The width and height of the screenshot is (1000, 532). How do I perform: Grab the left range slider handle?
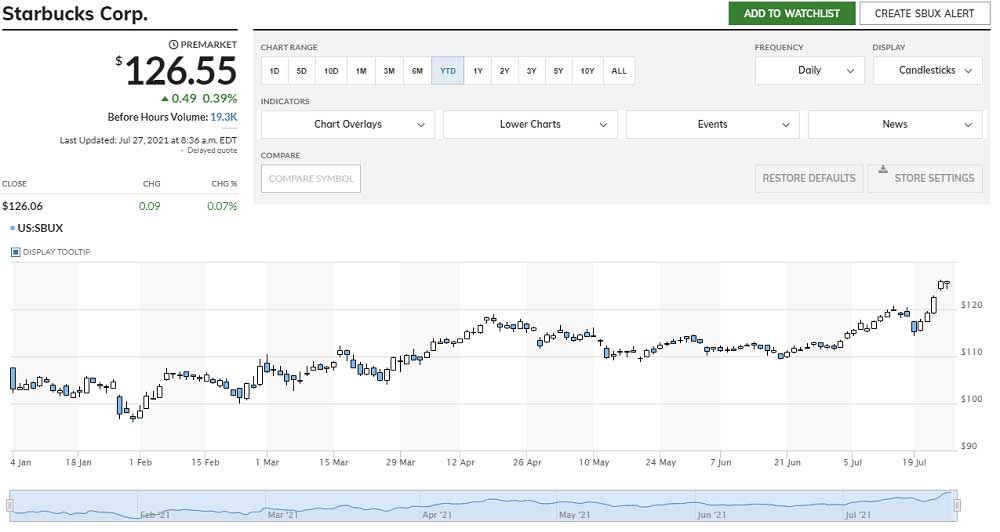click(10, 505)
